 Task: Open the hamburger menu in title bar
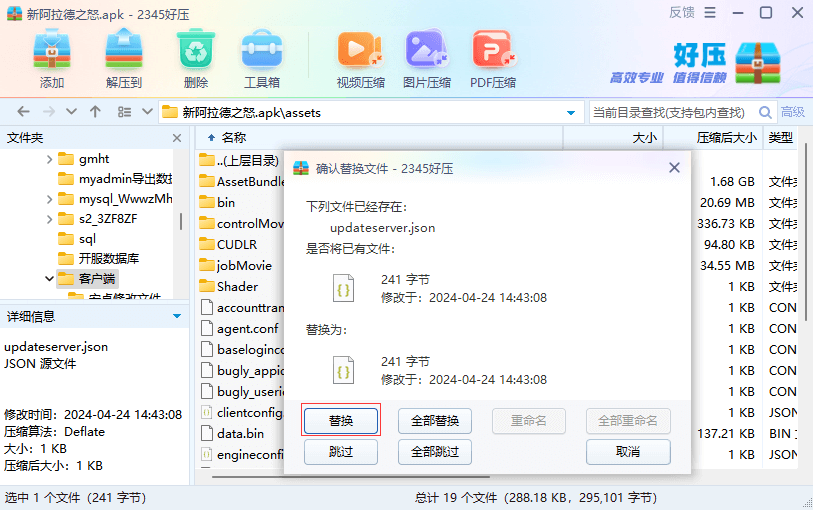710,12
